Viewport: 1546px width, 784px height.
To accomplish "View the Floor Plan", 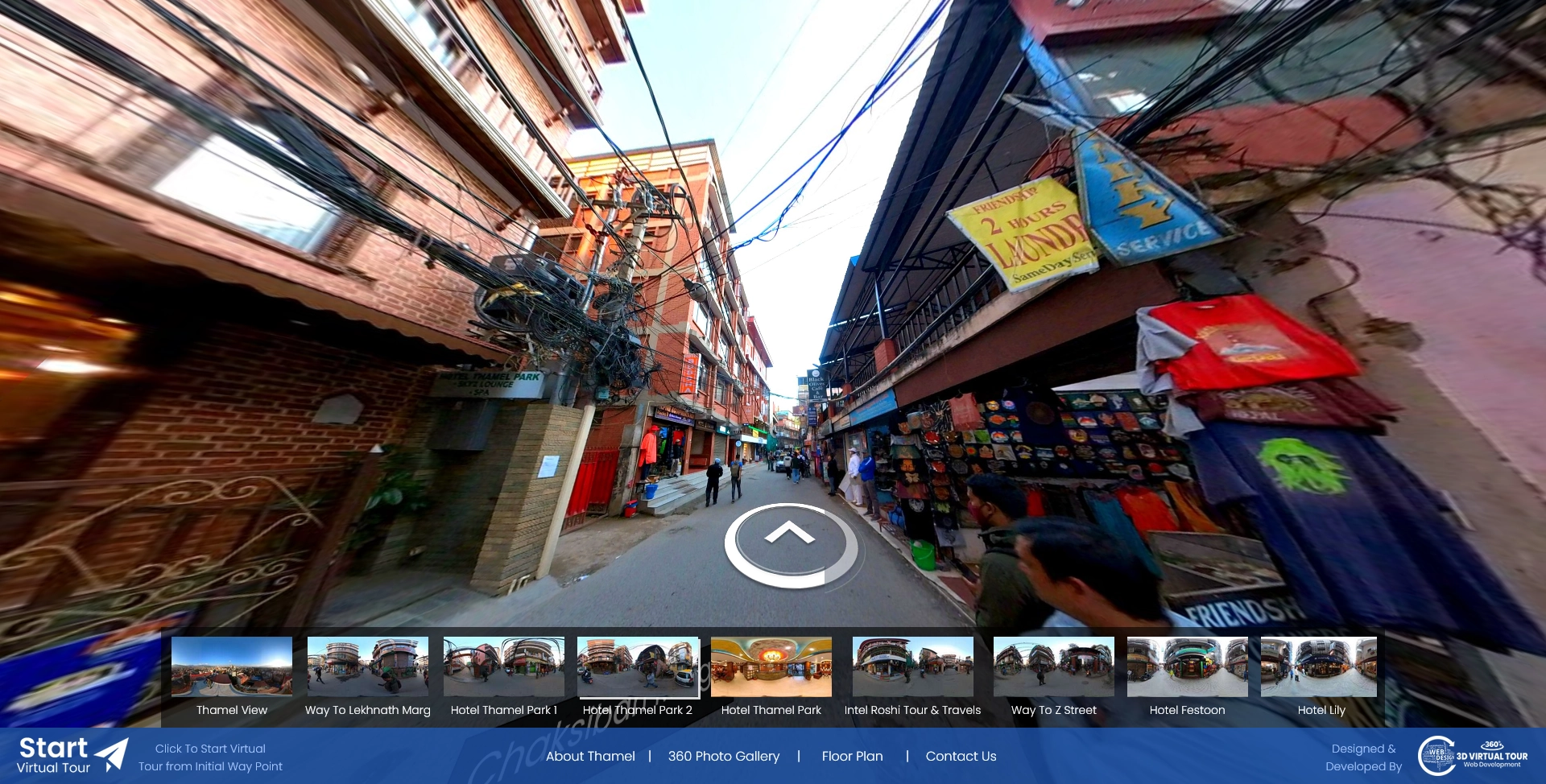I will pyautogui.click(x=852, y=756).
